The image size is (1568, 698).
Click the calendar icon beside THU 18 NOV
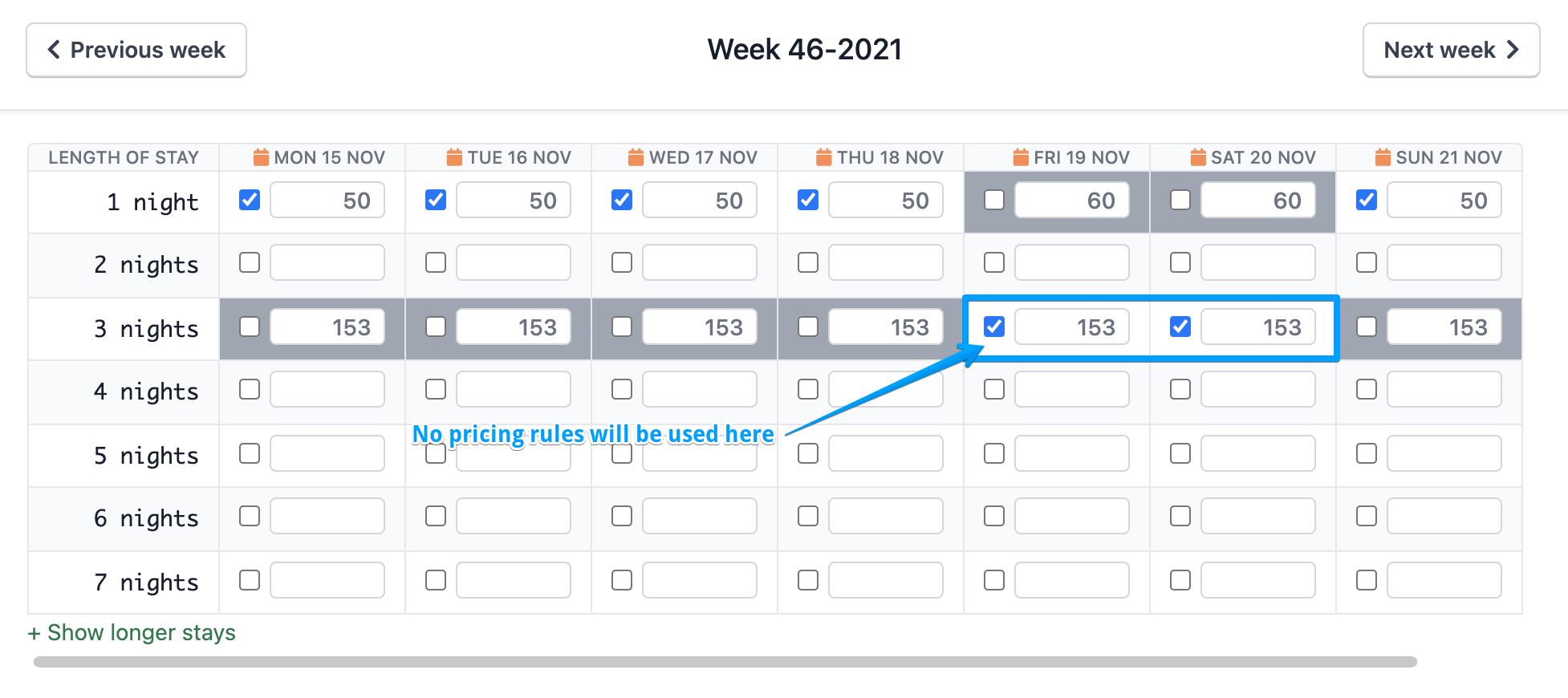(824, 157)
